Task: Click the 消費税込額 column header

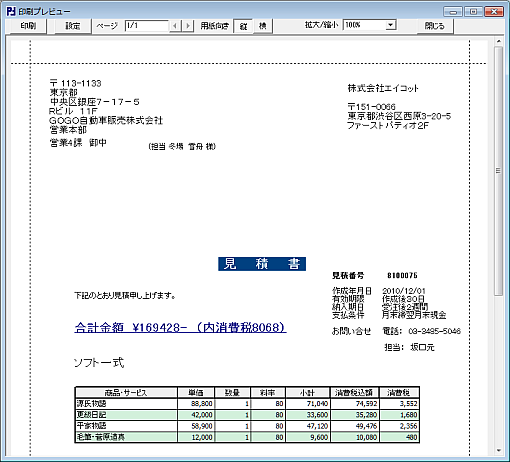Action: click(x=355, y=393)
